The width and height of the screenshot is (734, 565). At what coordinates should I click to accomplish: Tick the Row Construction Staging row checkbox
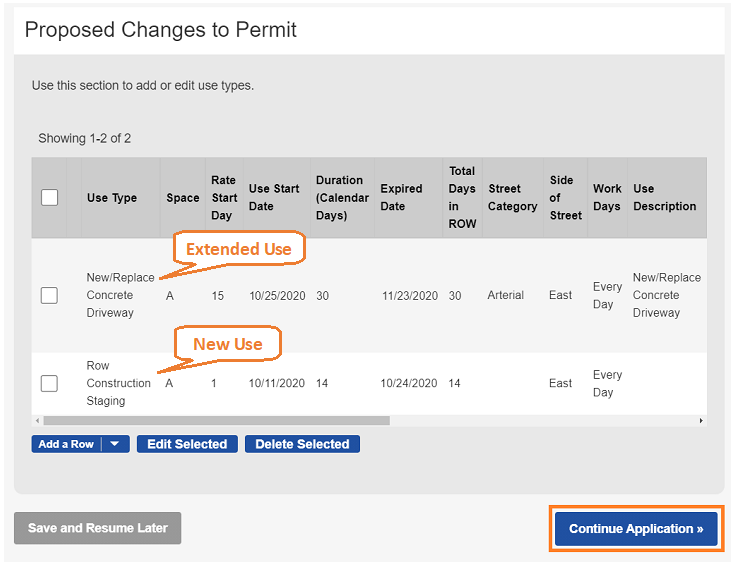tap(49, 383)
